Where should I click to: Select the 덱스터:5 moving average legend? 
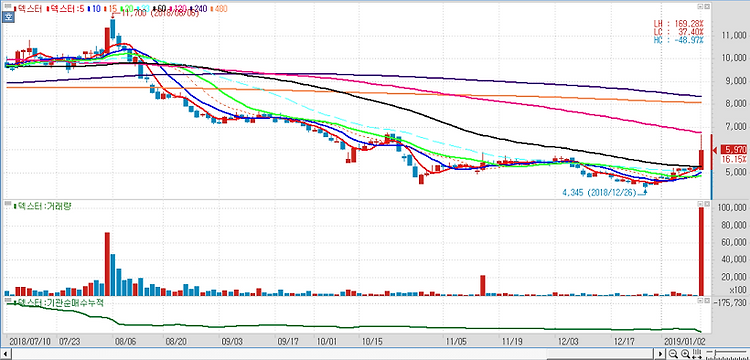66,9
